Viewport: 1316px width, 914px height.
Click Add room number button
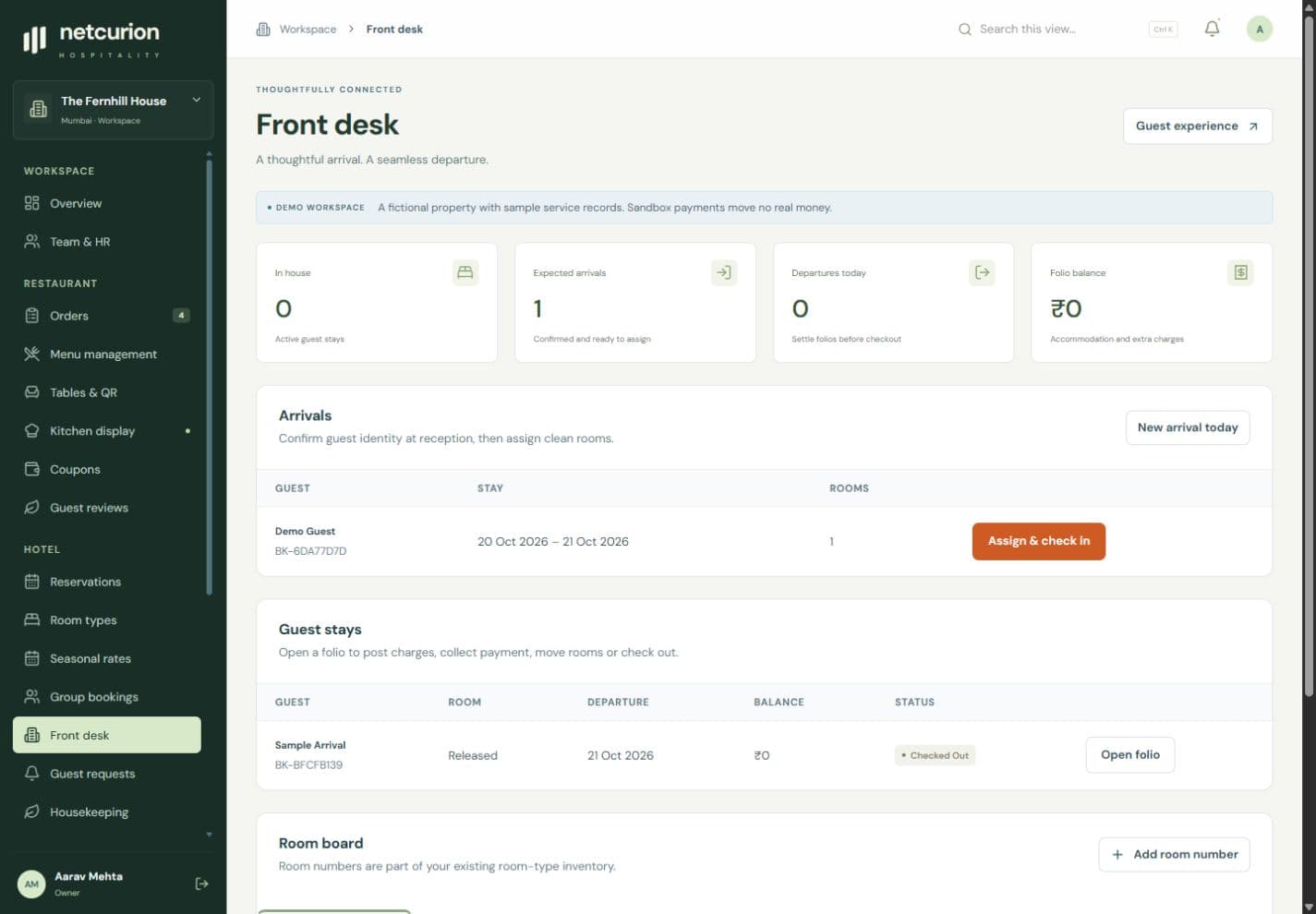point(1174,855)
